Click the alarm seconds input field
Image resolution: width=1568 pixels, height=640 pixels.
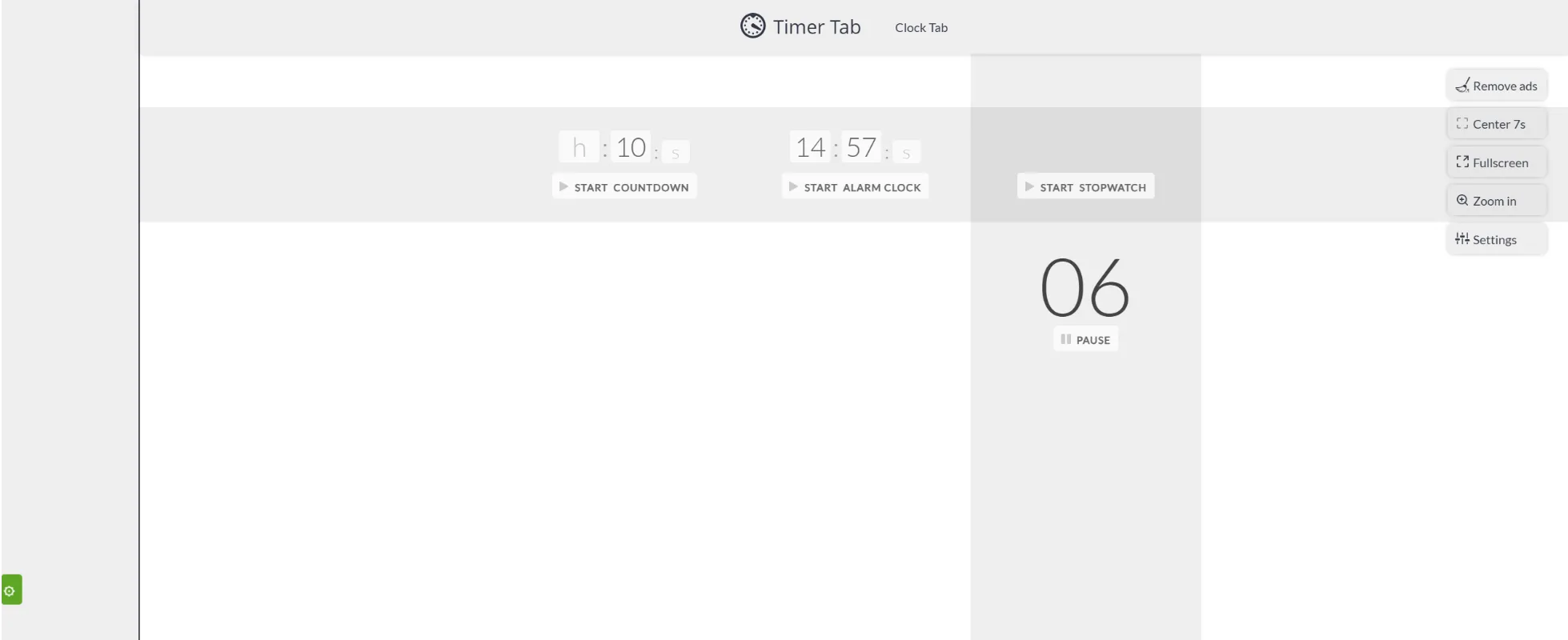pos(906,152)
